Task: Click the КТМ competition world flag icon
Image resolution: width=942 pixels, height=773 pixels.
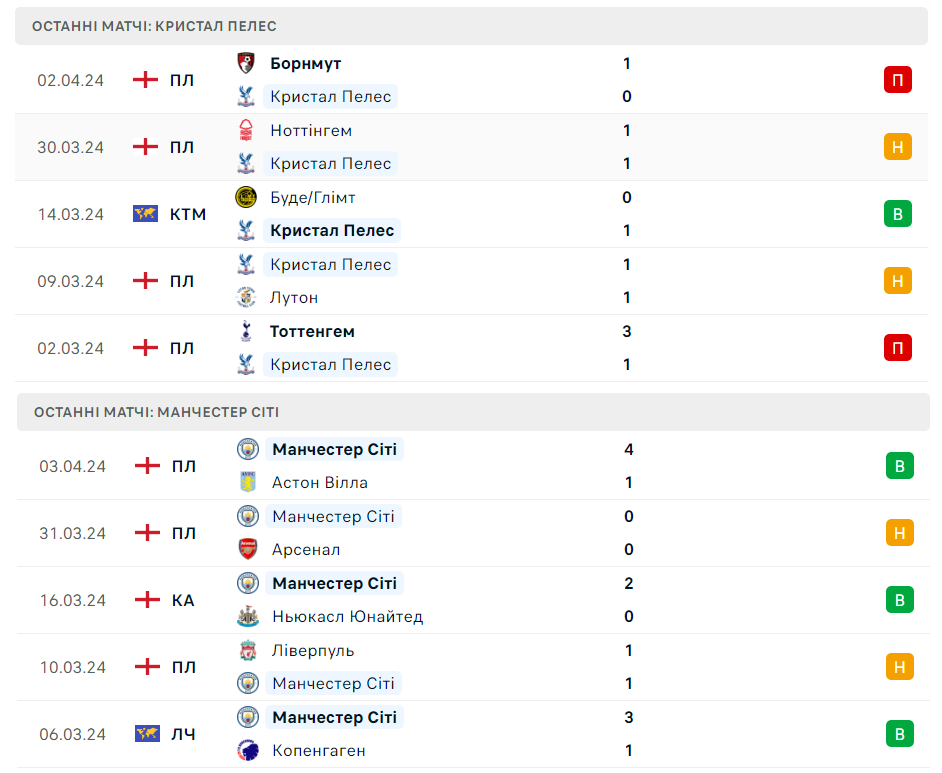Action: (146, 214)
